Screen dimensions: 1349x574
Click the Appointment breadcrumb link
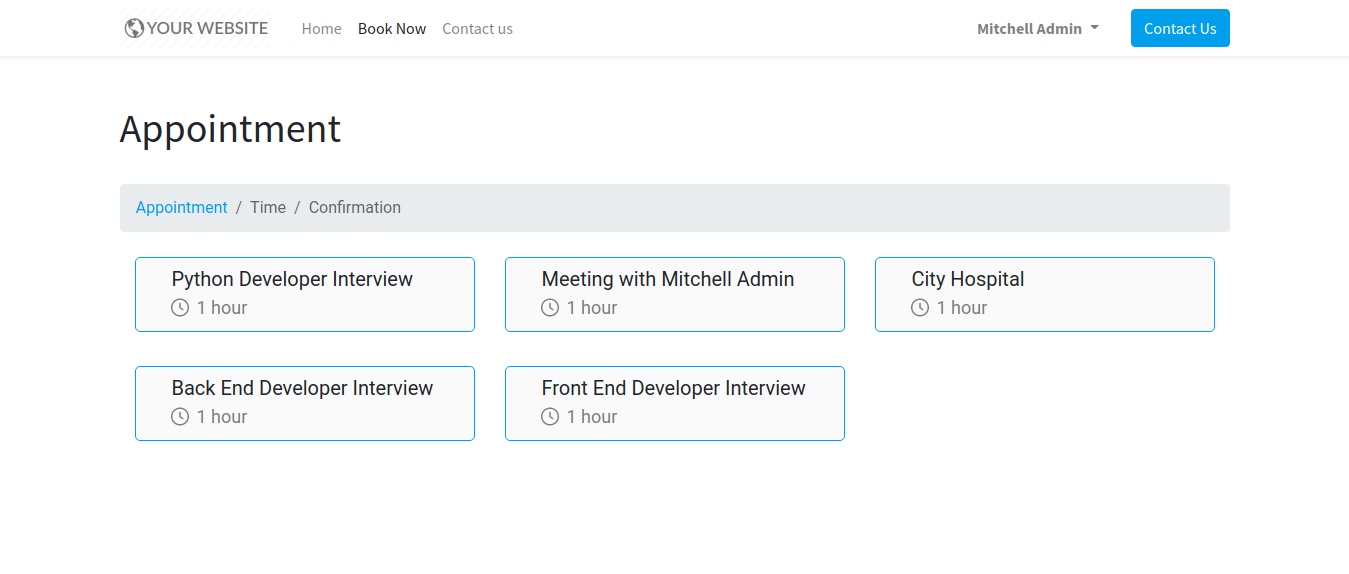tap(181, 208)
